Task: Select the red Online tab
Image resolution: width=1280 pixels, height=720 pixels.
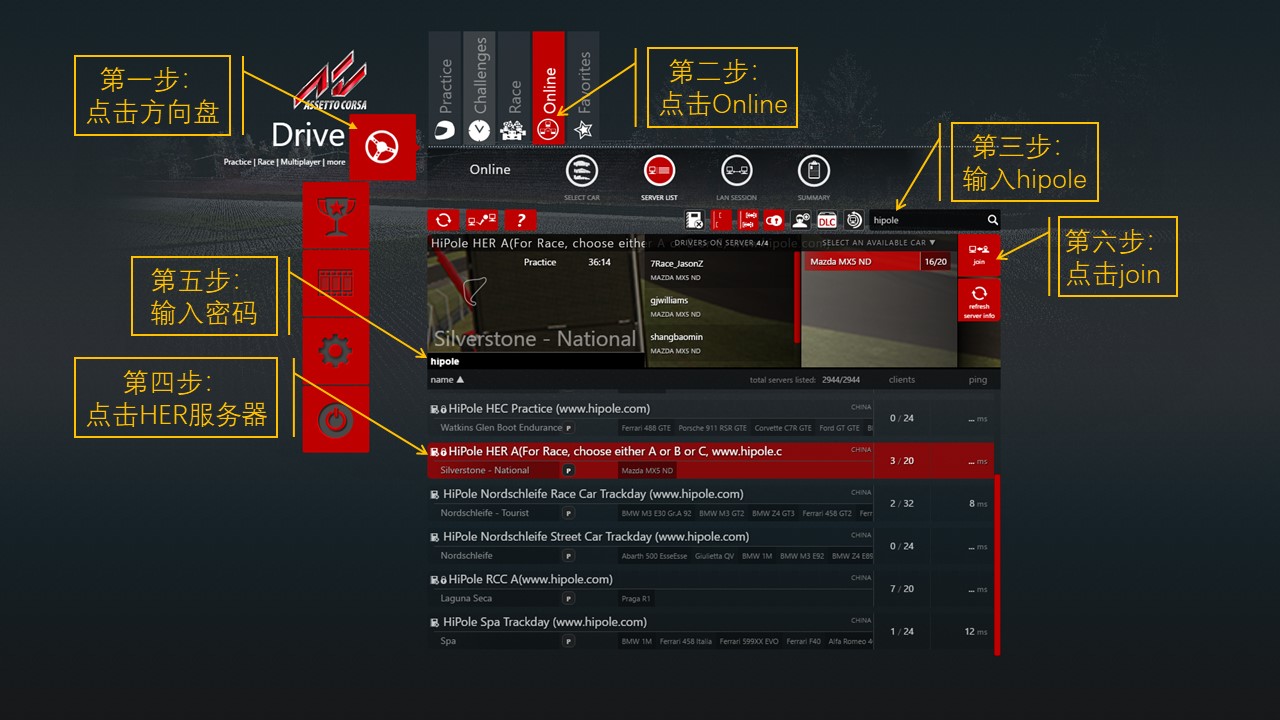Action: (x=548, y=88)
